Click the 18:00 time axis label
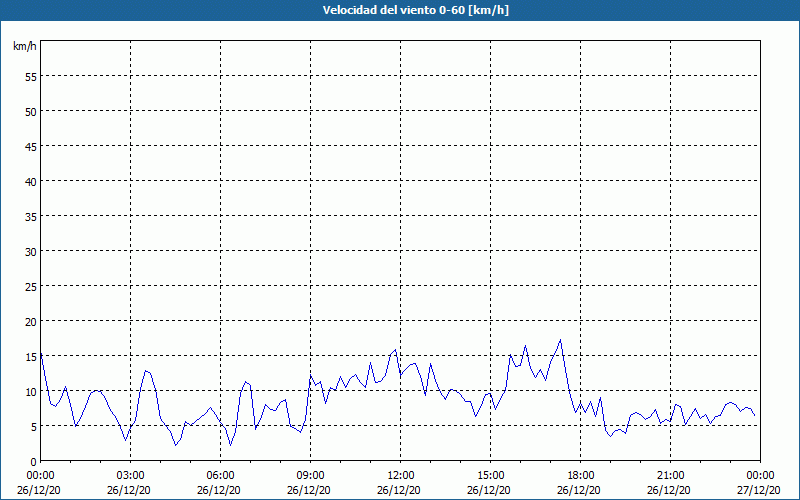 (x=581, y=476)
